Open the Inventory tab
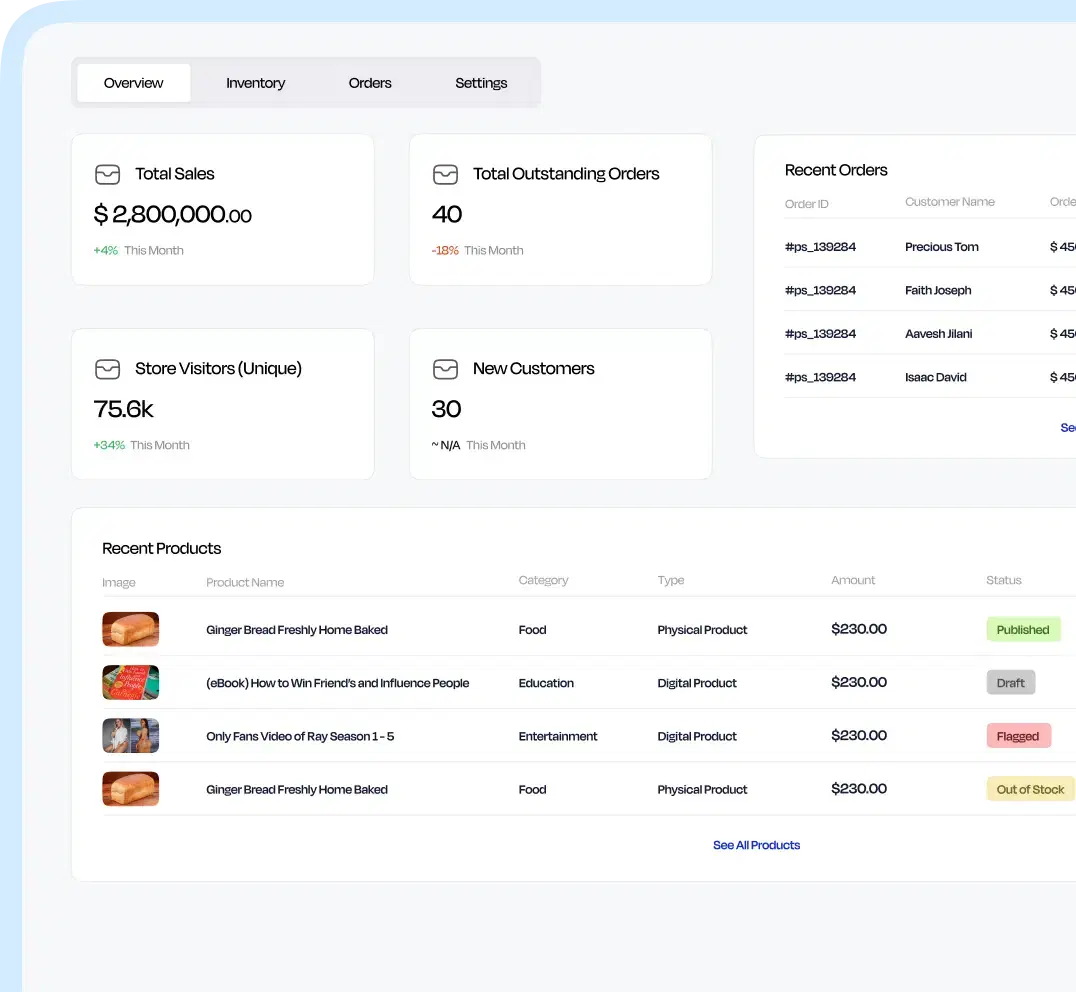This screenshot has width=1076, height=992. click(255, 83)
